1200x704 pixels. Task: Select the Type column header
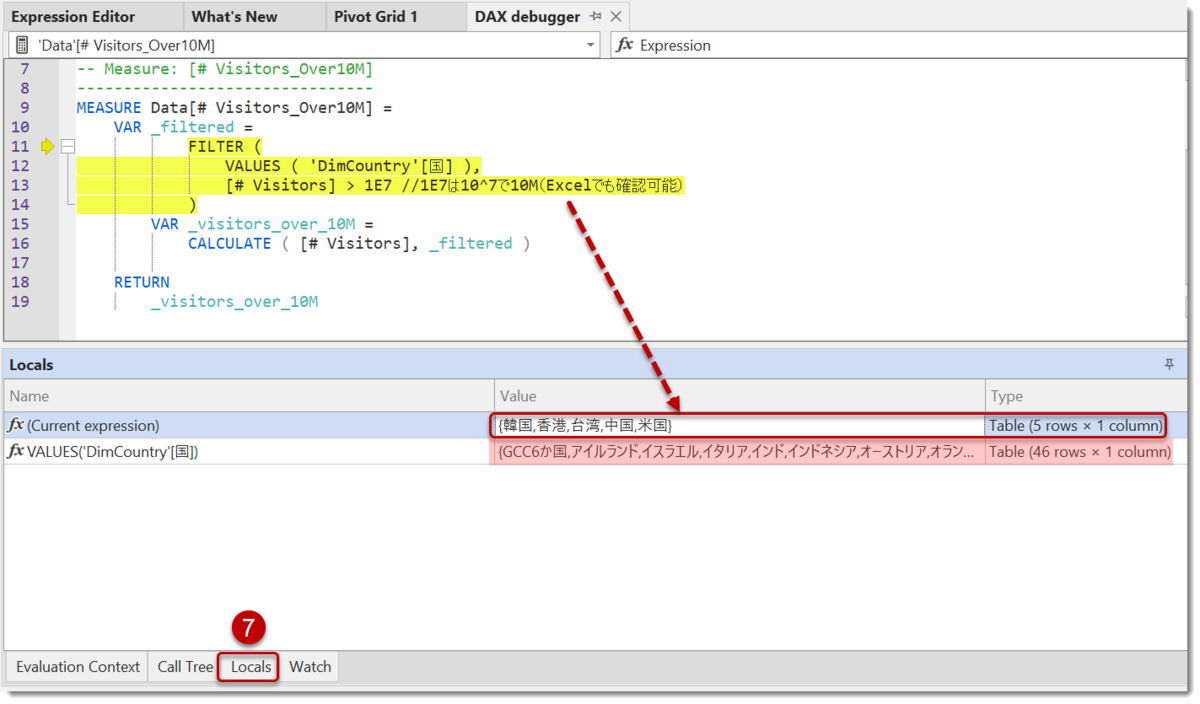[x=1087, y=396]
